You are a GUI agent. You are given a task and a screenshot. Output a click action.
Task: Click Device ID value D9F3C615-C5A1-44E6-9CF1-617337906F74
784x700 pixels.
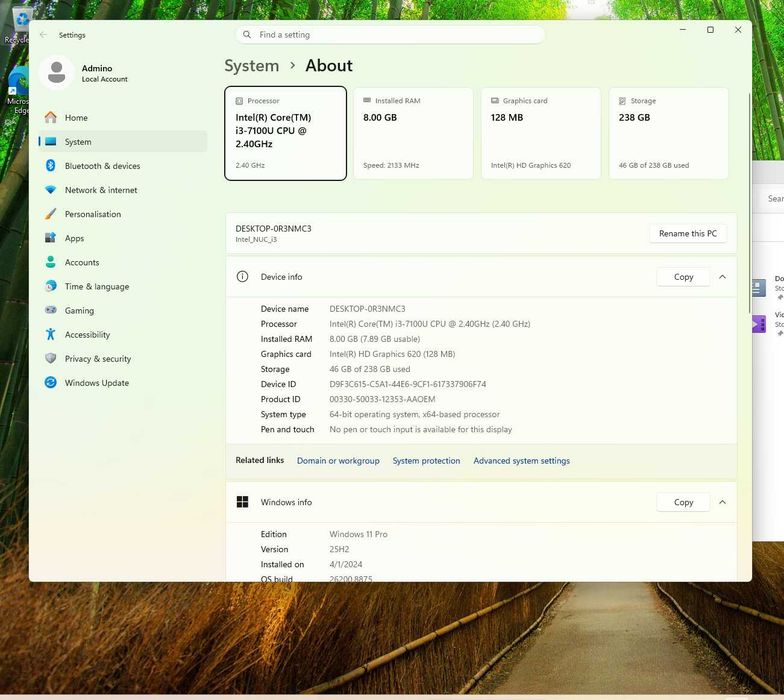click(408, 384)
